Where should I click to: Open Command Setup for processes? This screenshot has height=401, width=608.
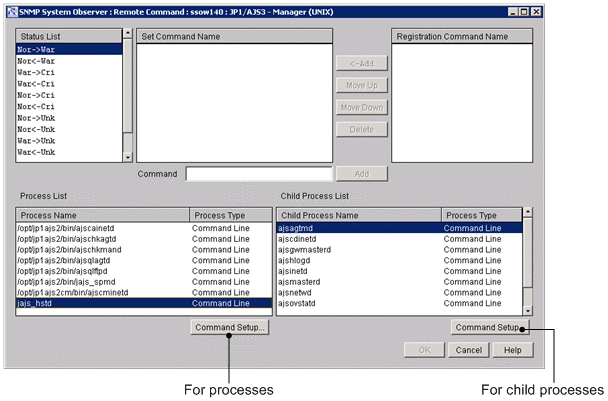pyautogui.click(x=229, y=327)
